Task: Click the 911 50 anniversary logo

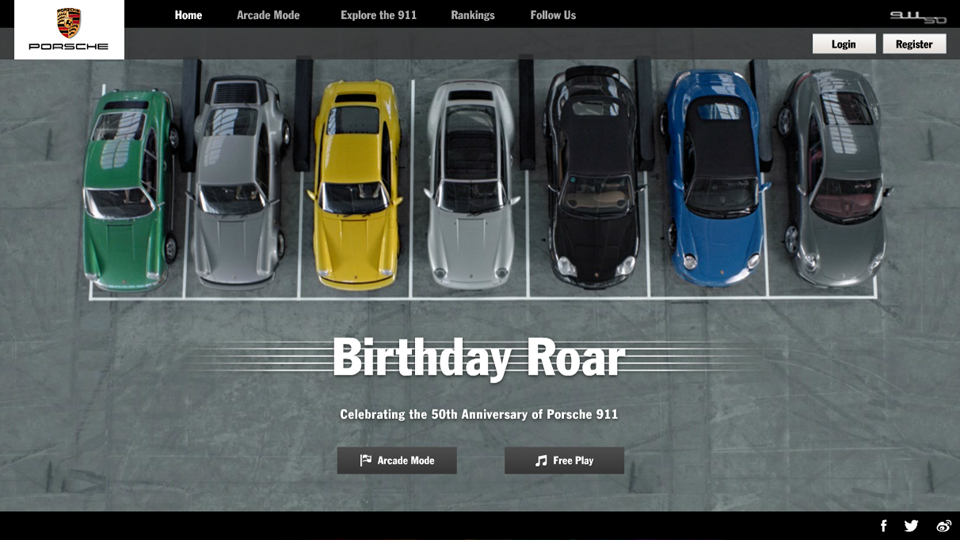Action: (917, 16)
